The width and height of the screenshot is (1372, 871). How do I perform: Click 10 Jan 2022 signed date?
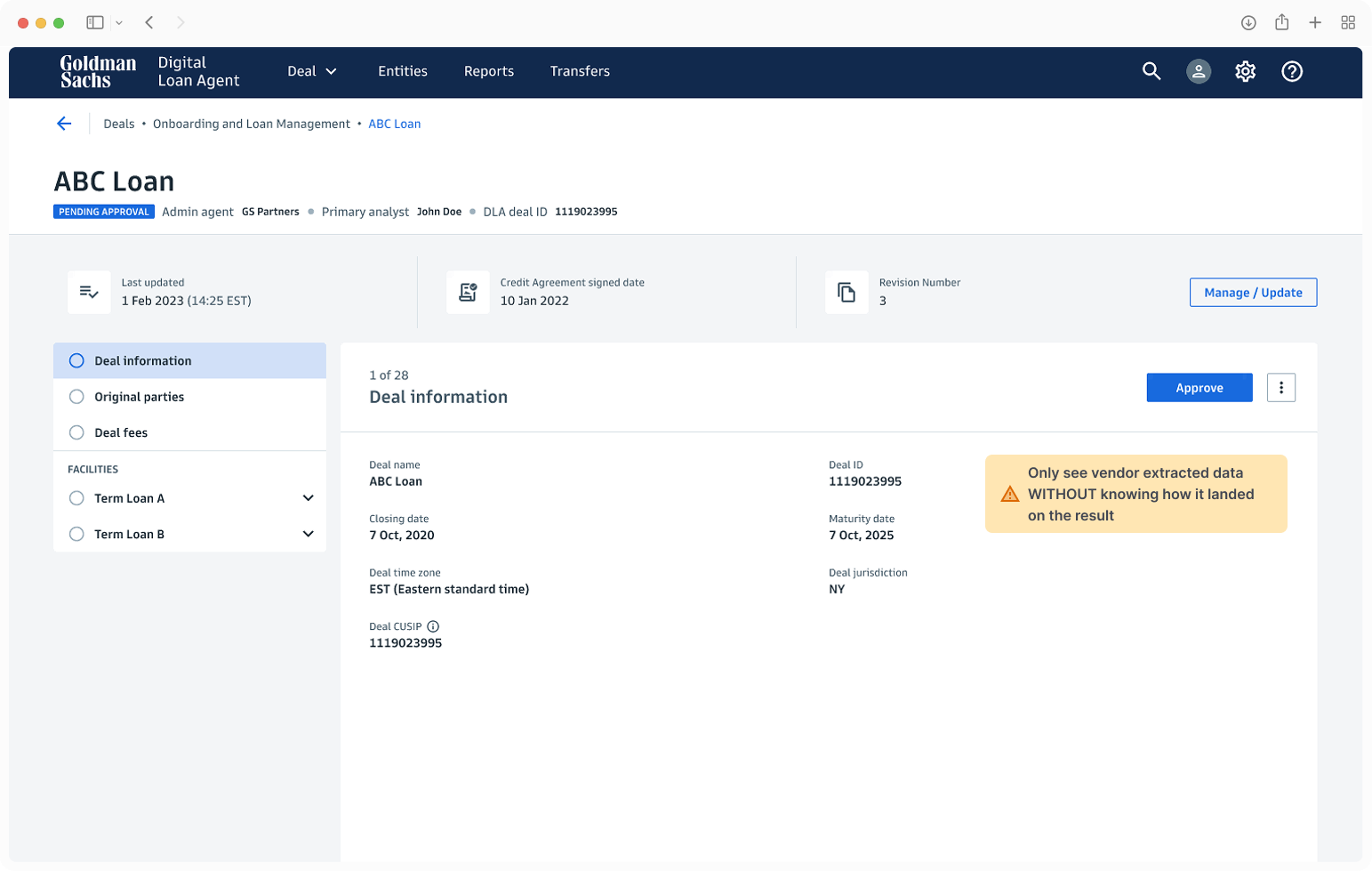coord(534,301)
